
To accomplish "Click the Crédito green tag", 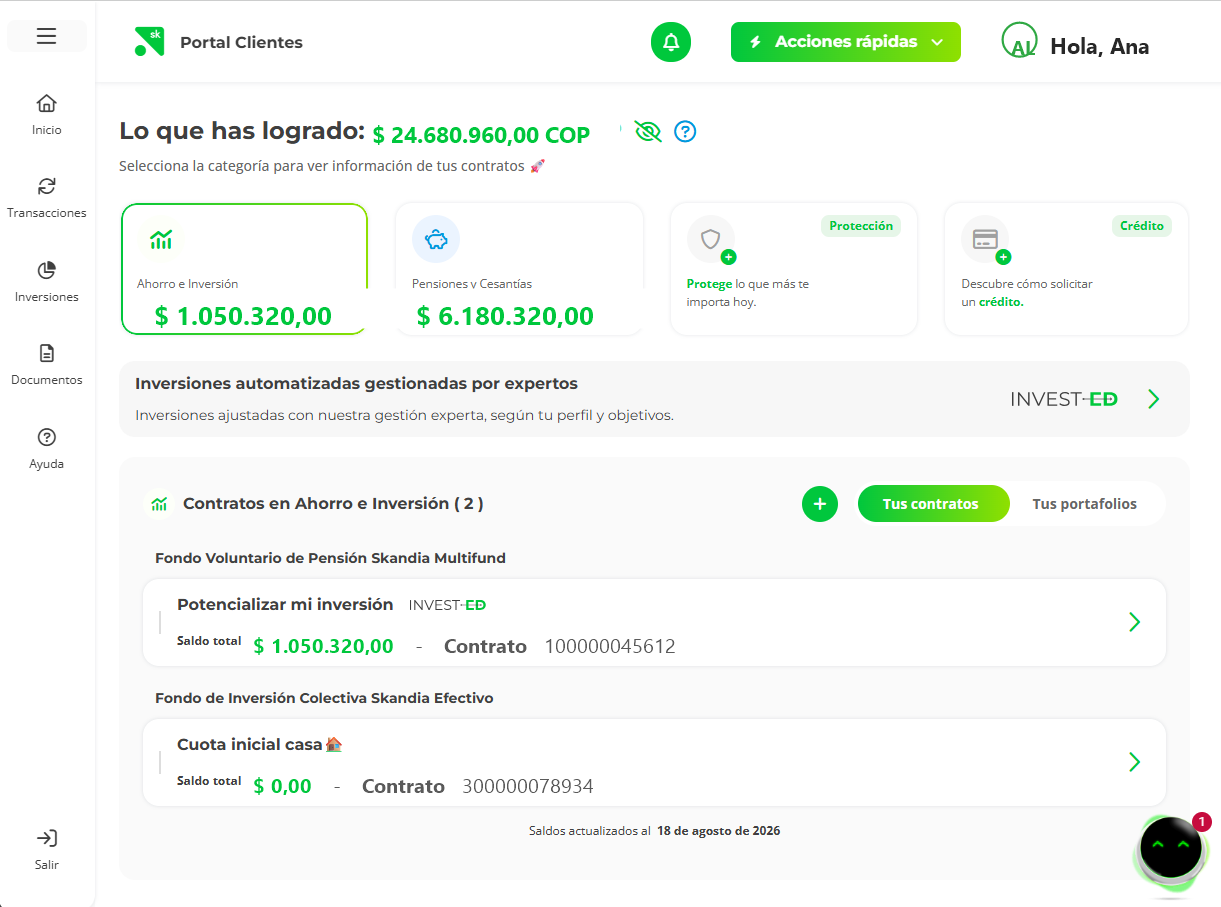I will 1142,226.
